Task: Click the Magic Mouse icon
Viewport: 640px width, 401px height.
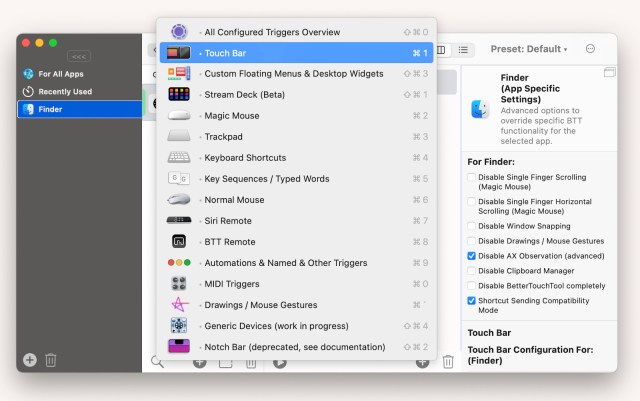Action: tap(179, 116)
